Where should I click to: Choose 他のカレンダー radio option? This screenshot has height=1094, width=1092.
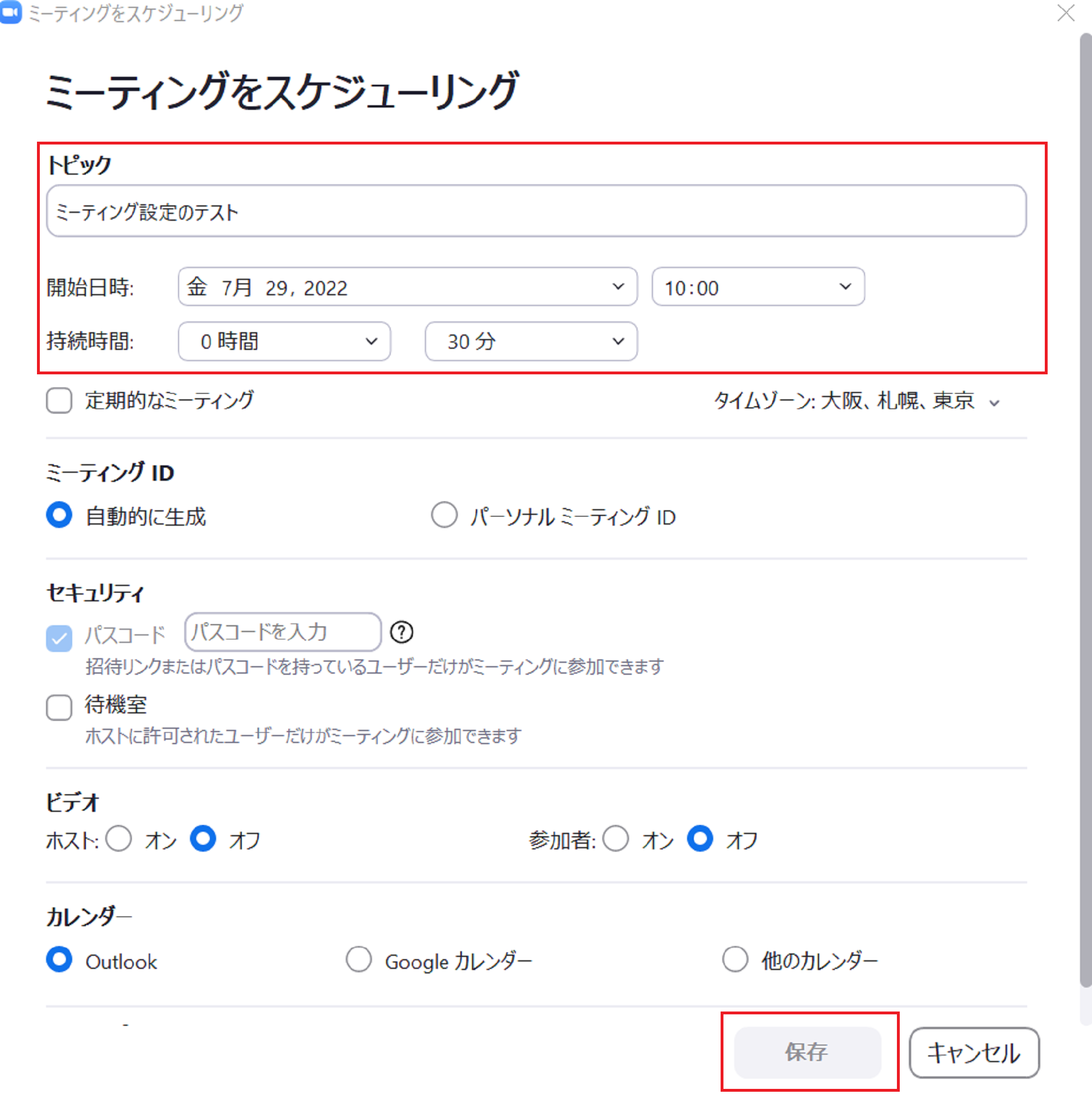735,960
